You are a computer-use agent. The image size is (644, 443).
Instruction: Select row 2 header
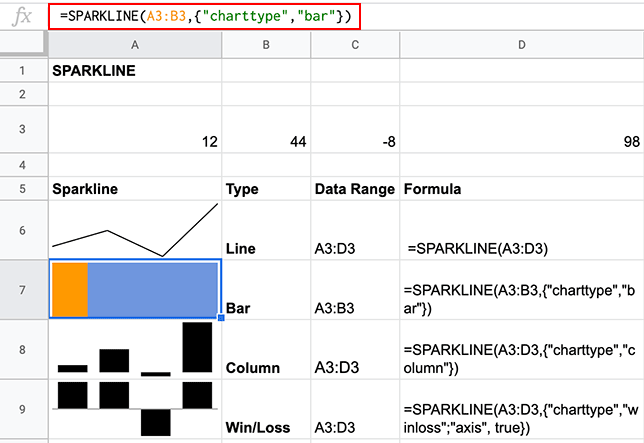click(x=23, y=94)
